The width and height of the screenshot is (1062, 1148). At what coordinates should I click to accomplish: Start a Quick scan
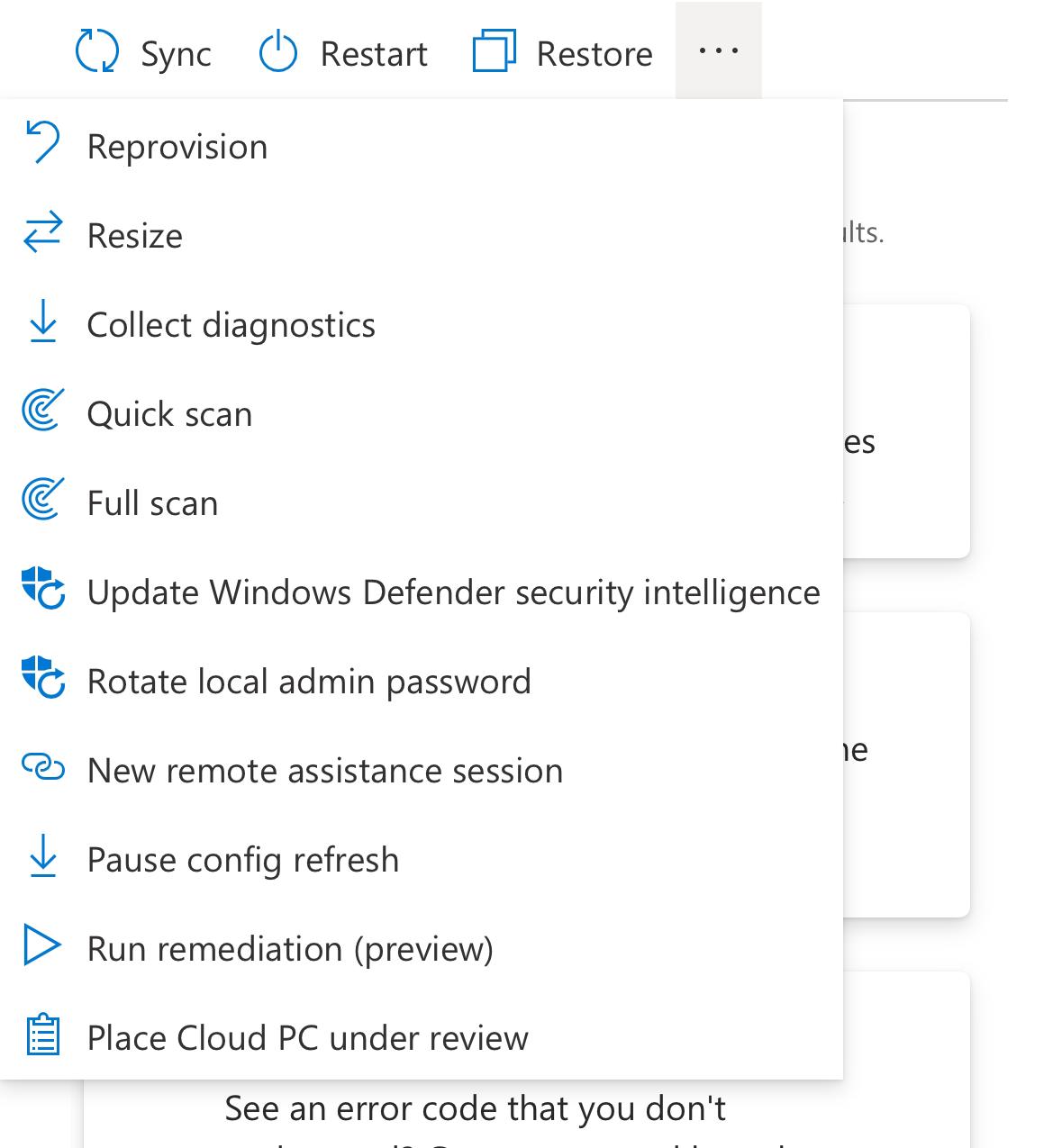point(422,413)
